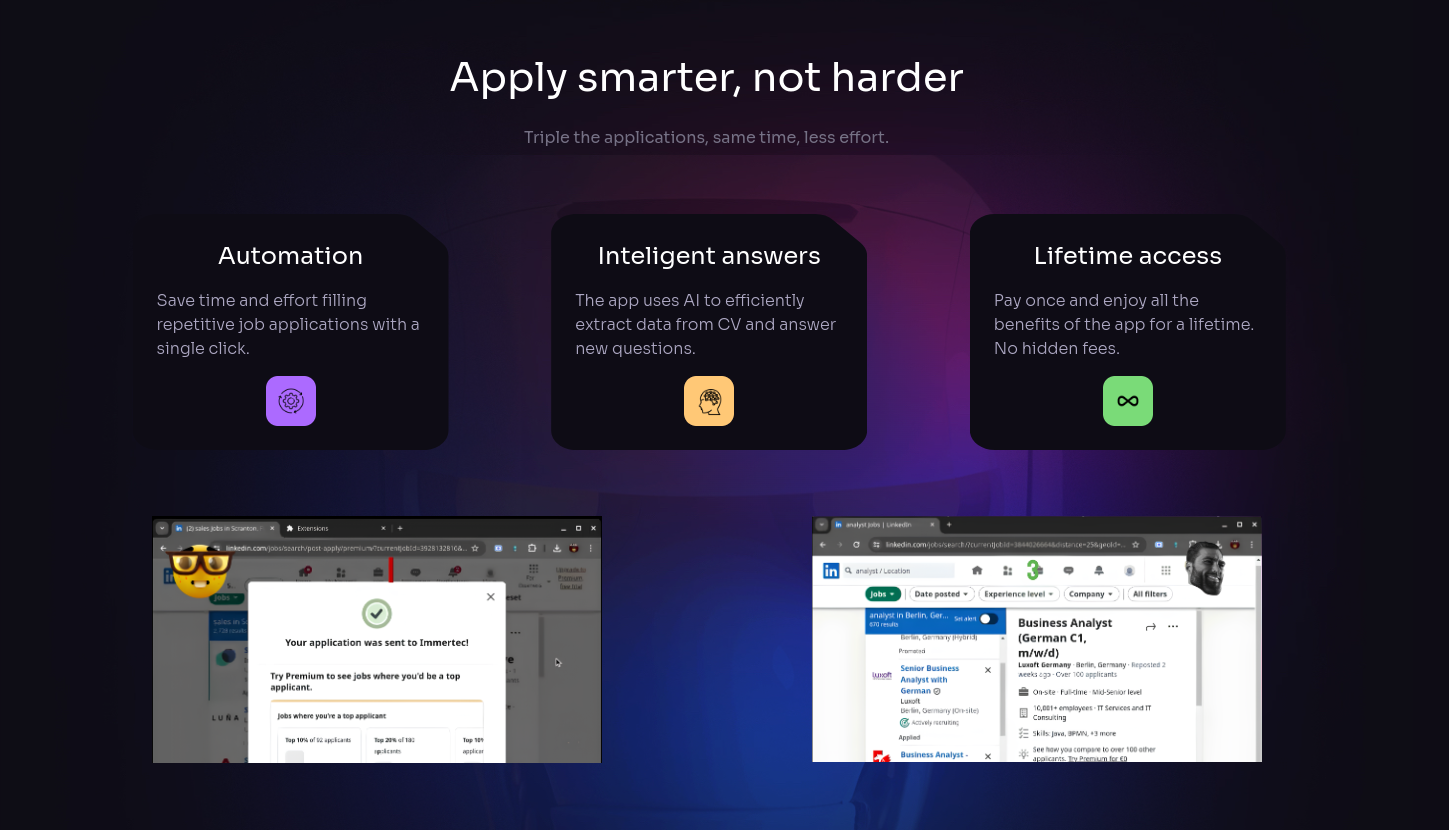Viewport: 1449px width, 830px height.
Task: Click notifications bell with badge in sales demo
Action: coord(453,572)
